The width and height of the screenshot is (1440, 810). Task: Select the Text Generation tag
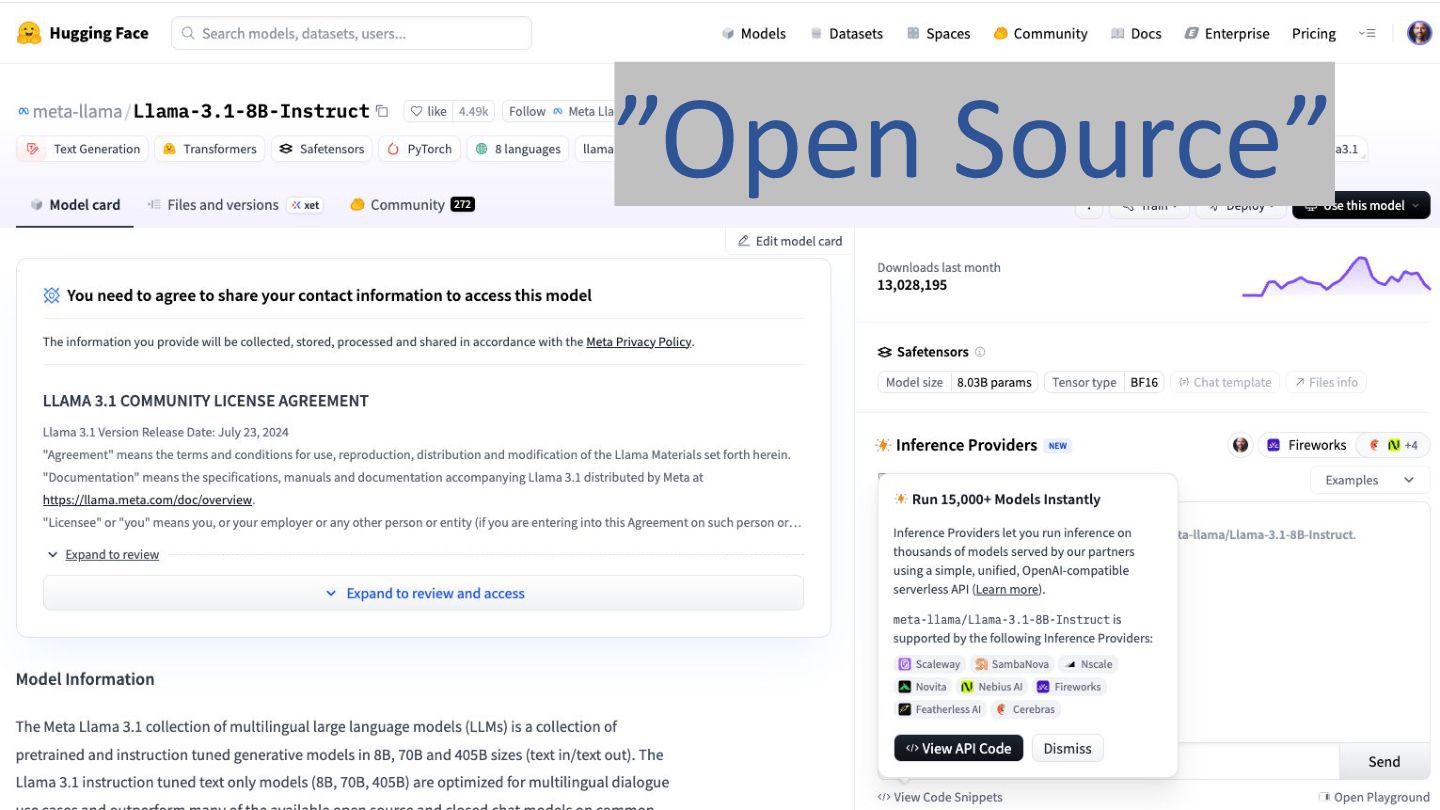click(83, 149)
